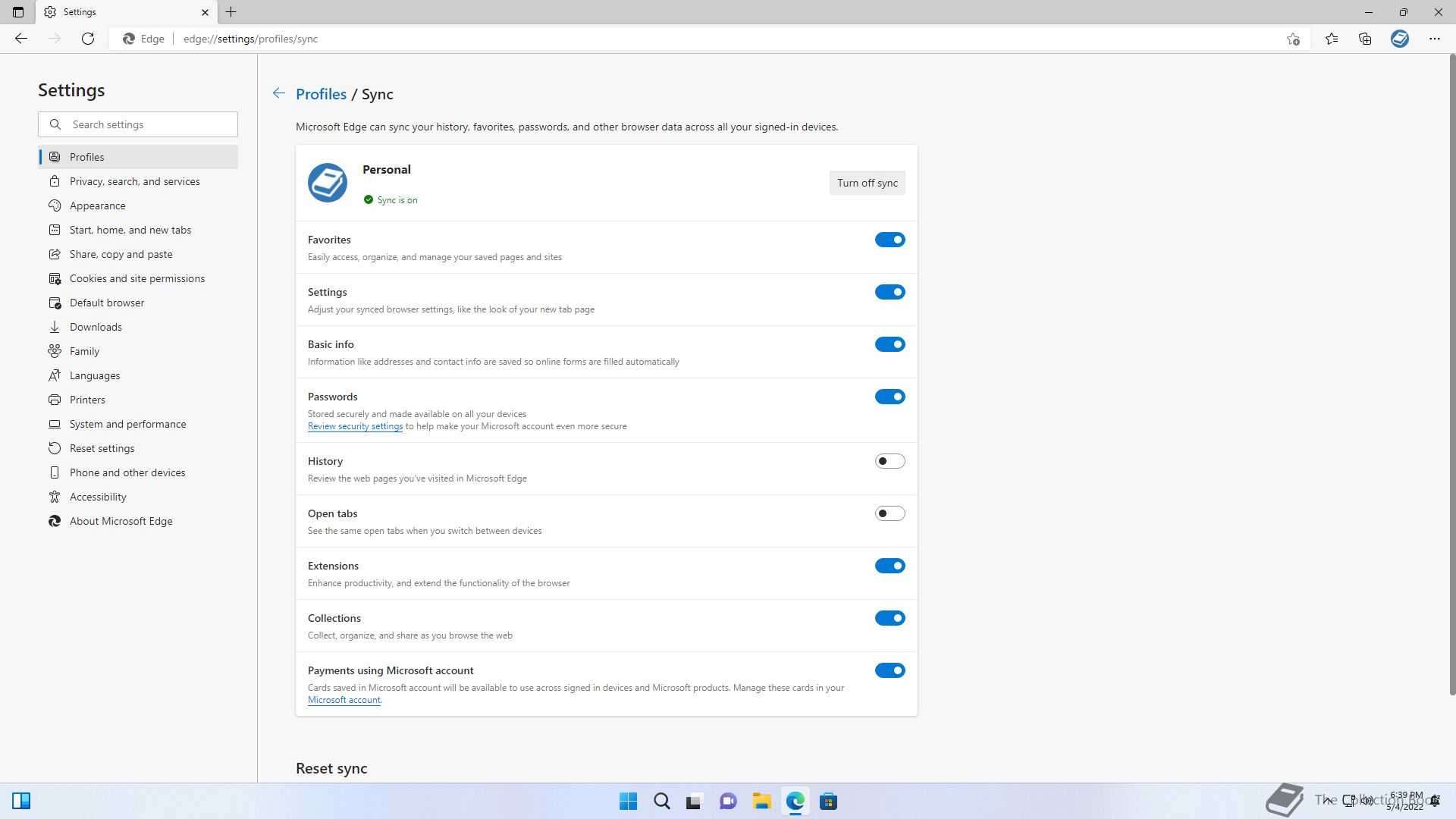Open a new tab with plus icon

coord(231,12)
